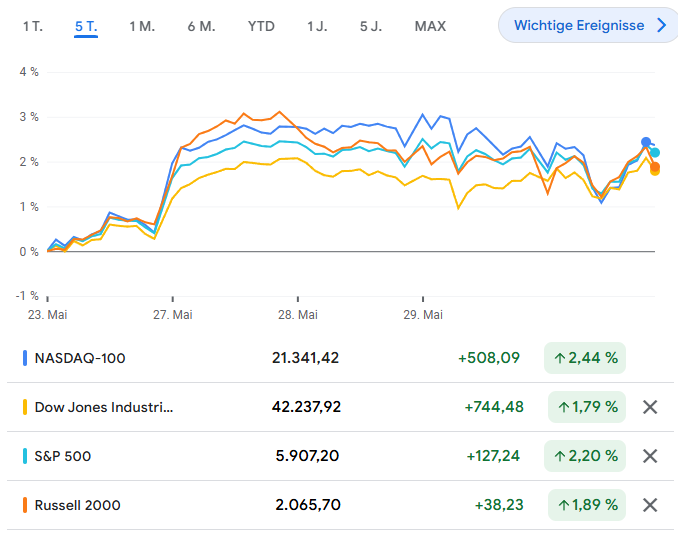Switch chart to 1 M. range
This screenshot has height=535, width=678.
tap(142, 26)
